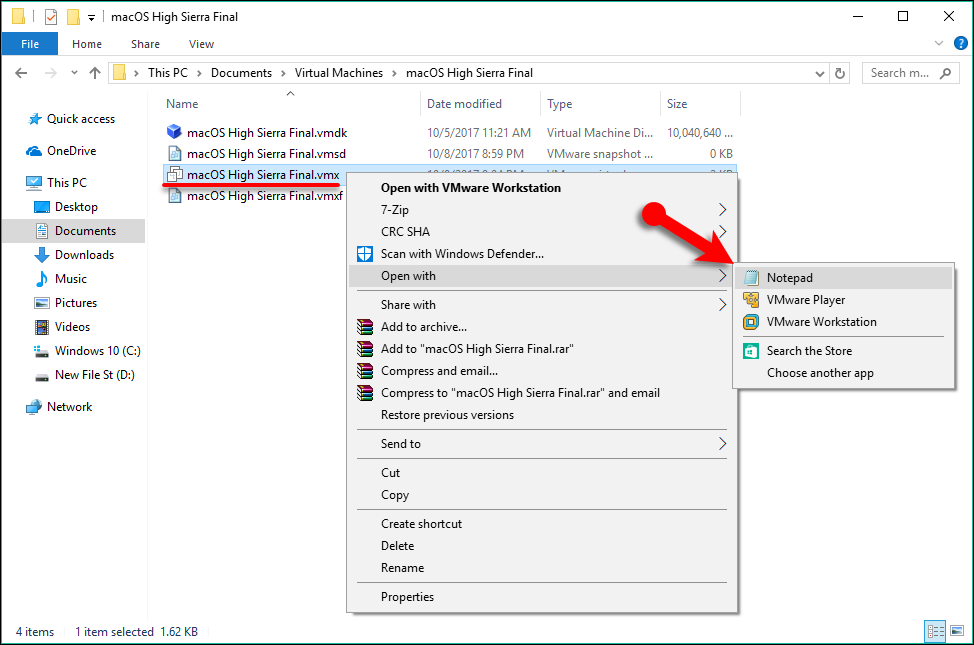Click the search magnifier icon

[x=945, y=73]
